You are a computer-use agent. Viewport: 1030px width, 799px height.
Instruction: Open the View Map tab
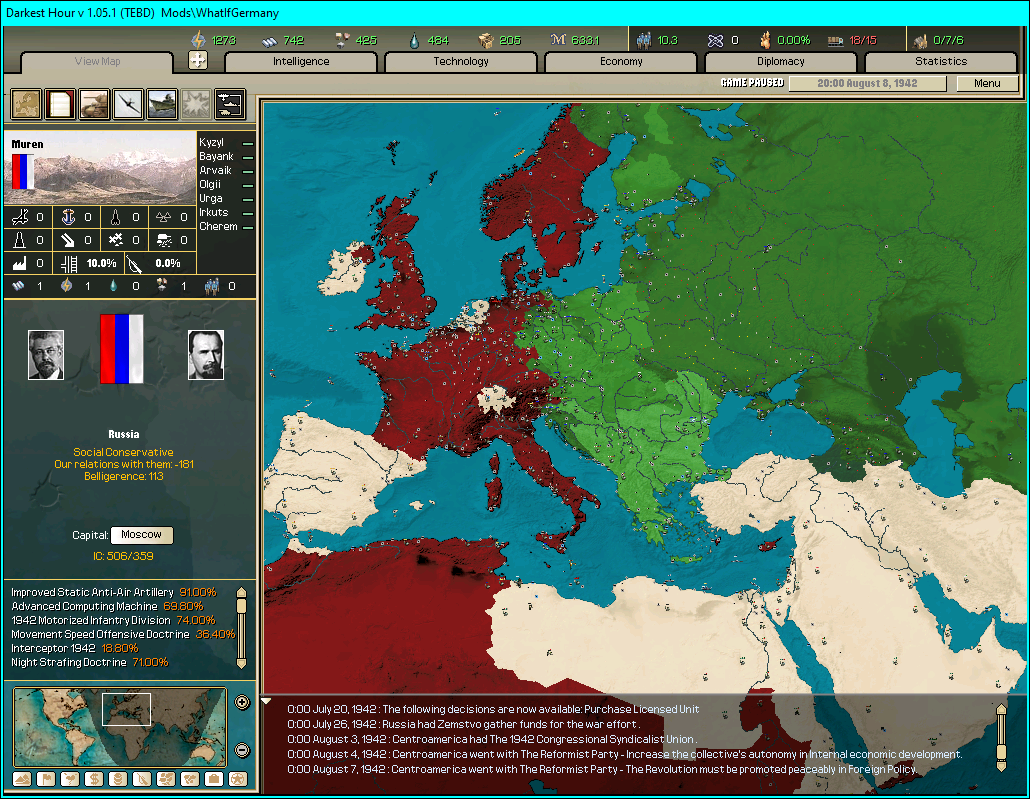tap(97, 61)
